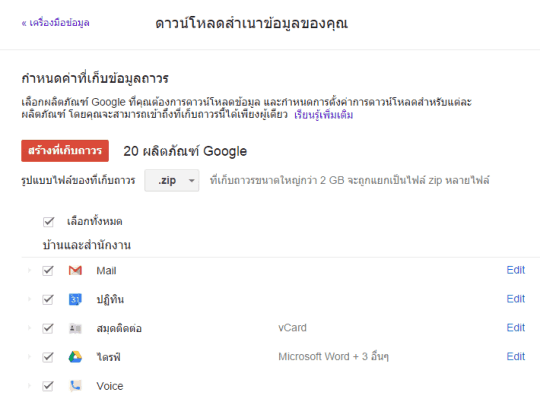Click the Gmail Mail icon
Image resolution: width=540 pixels, height=405 pixels.
click(75, 271)
